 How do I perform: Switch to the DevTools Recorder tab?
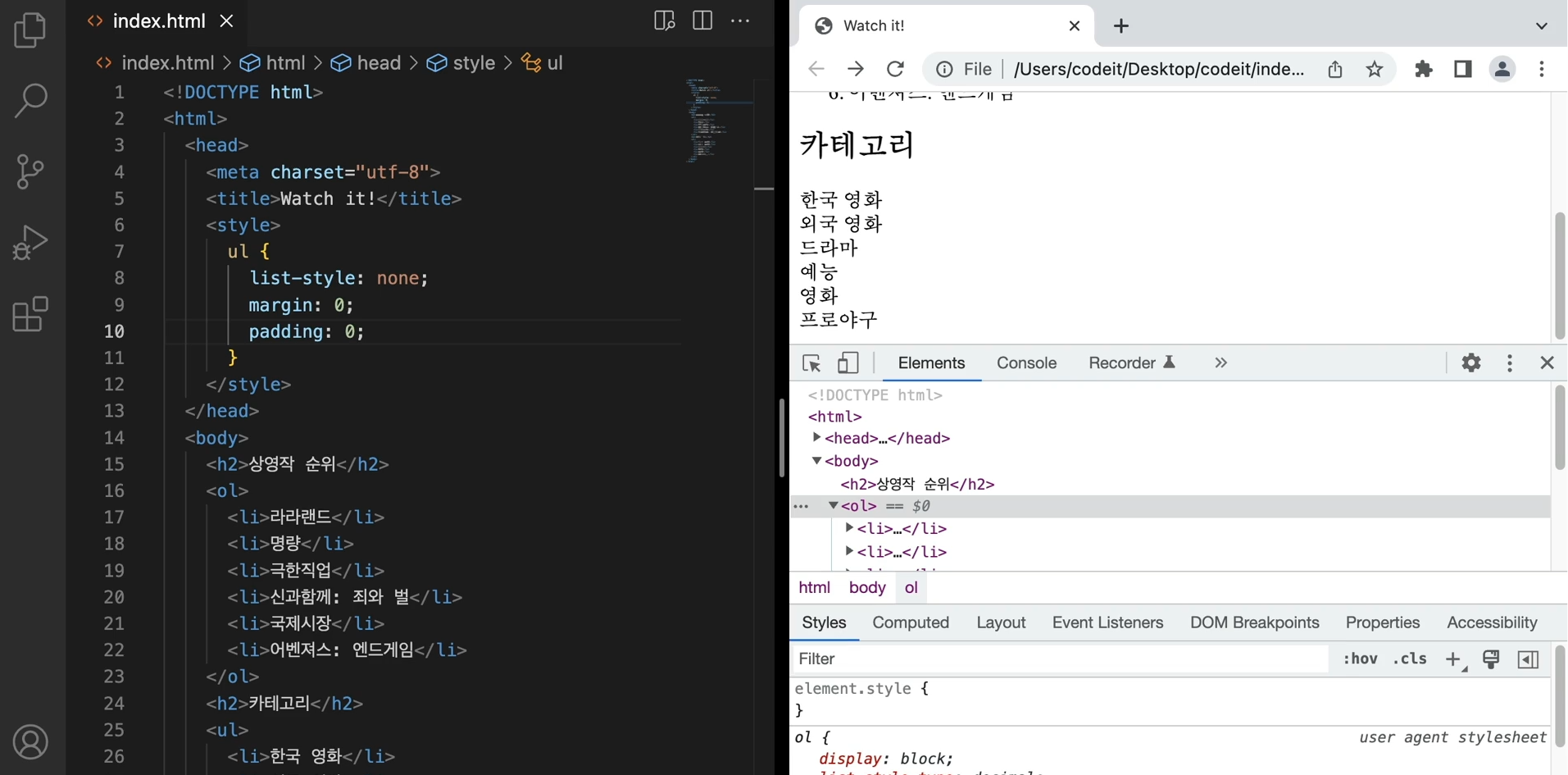click(x=1132, y=363)
